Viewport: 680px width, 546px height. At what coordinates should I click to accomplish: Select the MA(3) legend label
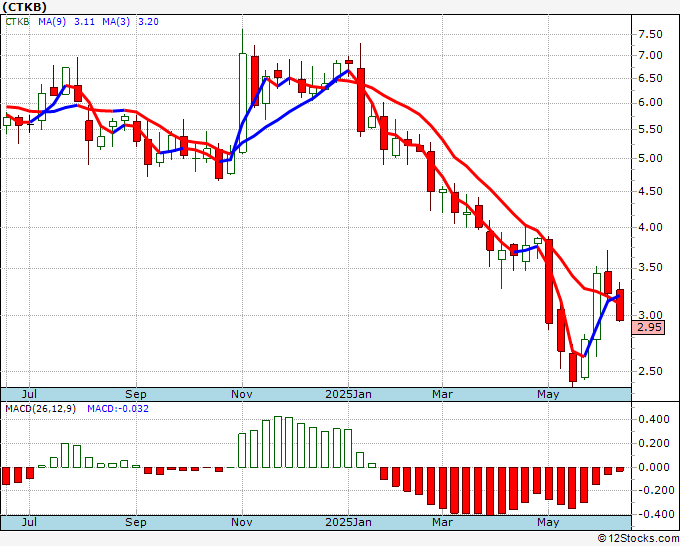[116, 21]
